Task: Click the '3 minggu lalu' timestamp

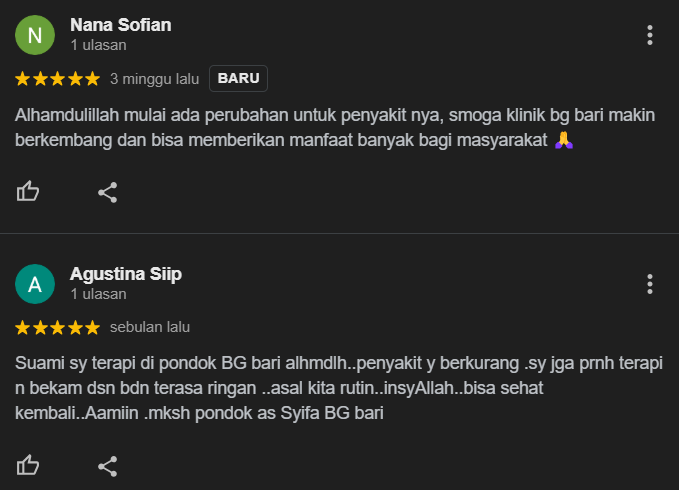Action: coord(155,79)
